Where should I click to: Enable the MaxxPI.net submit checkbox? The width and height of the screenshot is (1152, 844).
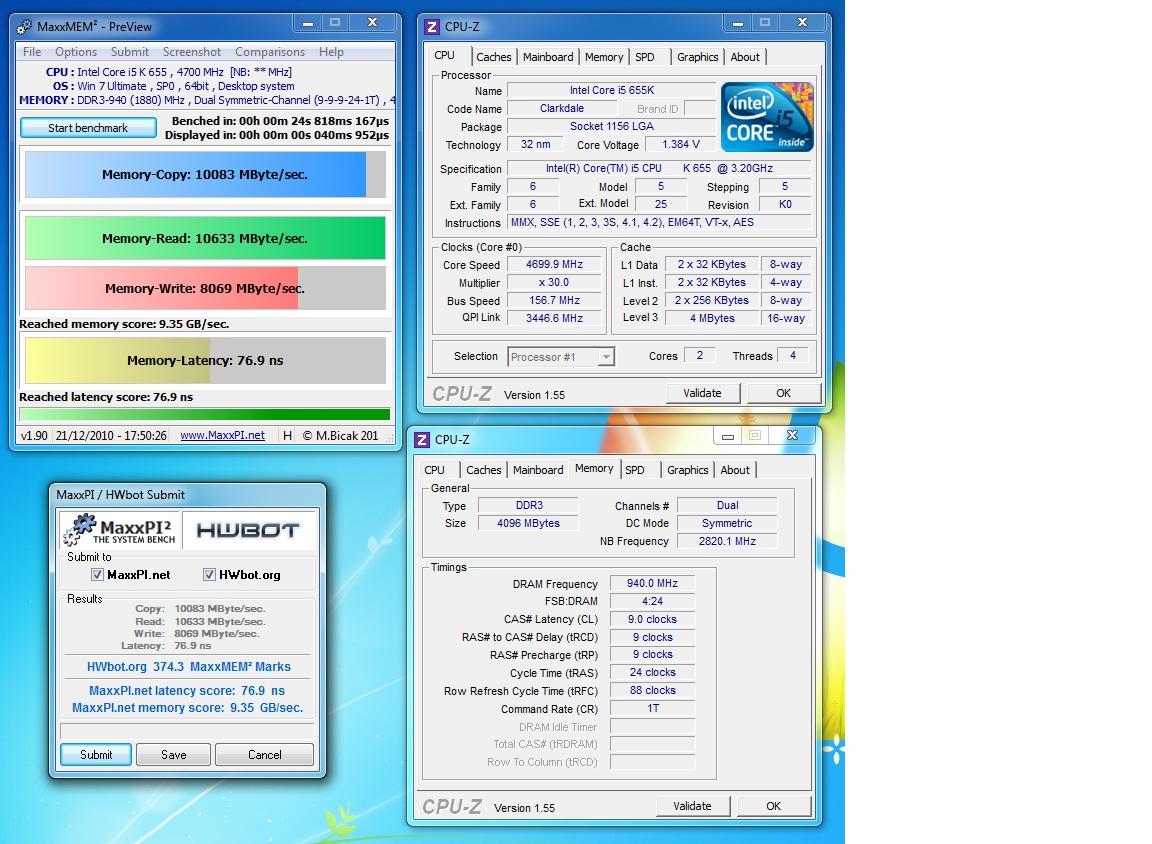[97, 574]
